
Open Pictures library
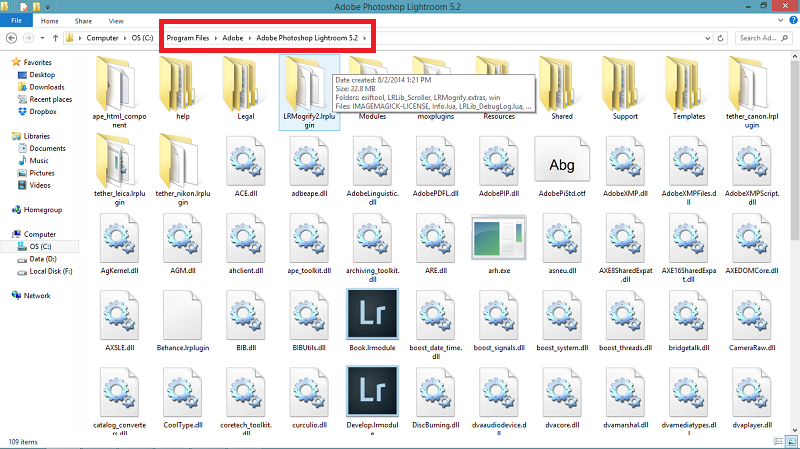[x=42, y=173]
